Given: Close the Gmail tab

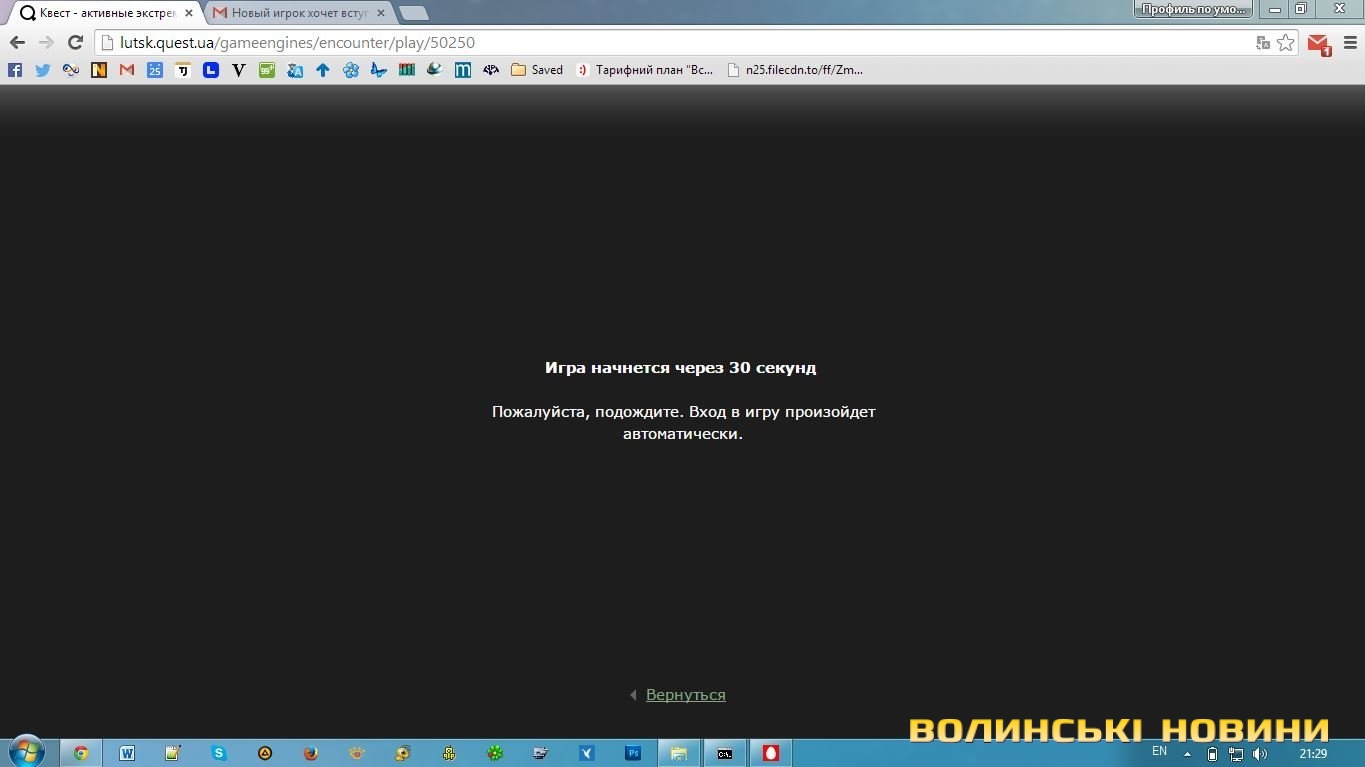Looking at the screenshot, I should pos(379,13).
